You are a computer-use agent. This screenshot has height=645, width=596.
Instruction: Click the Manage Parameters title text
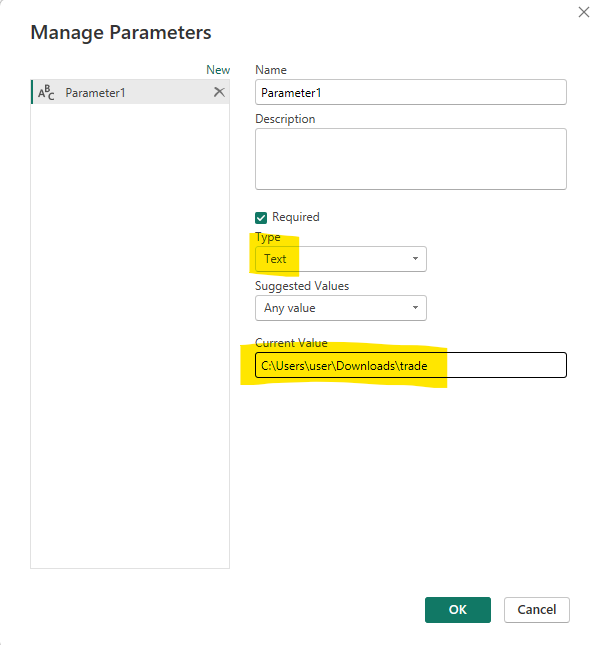coord(121,32)
